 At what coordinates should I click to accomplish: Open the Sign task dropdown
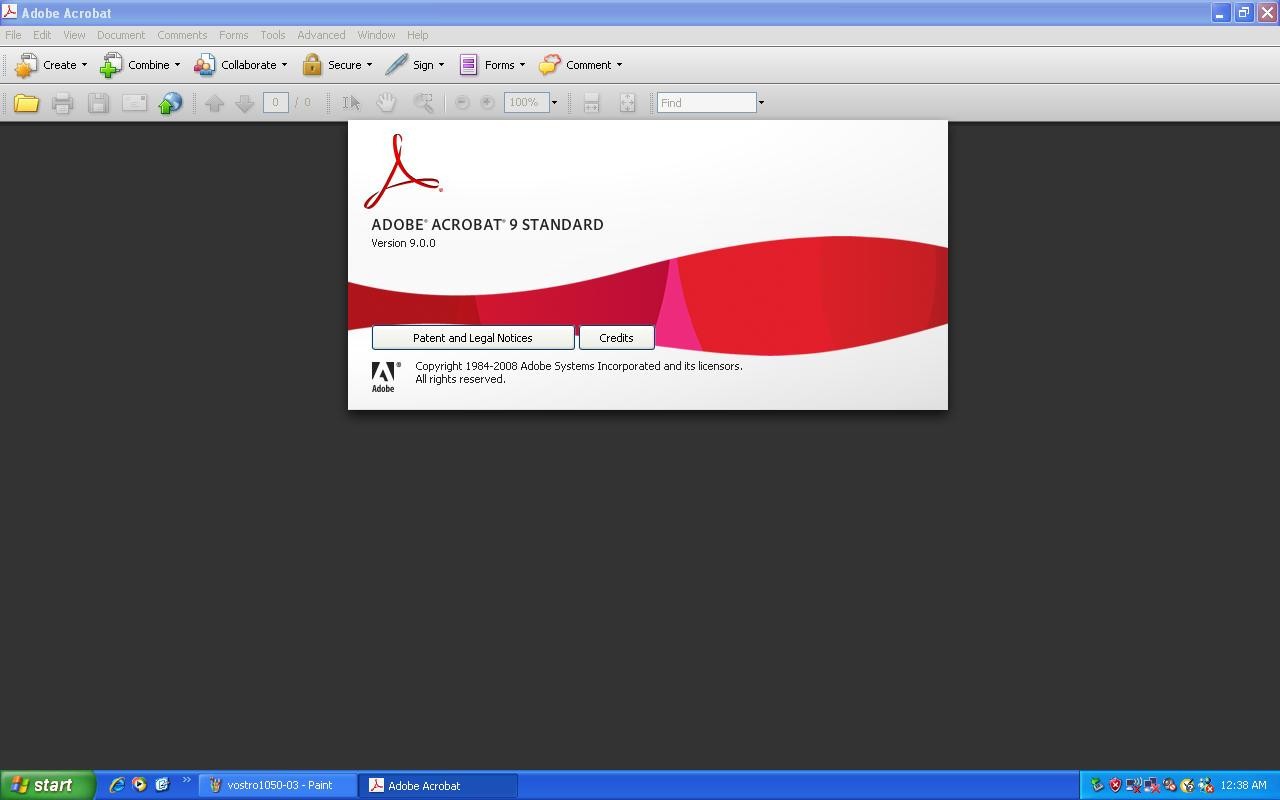[415, 65]
